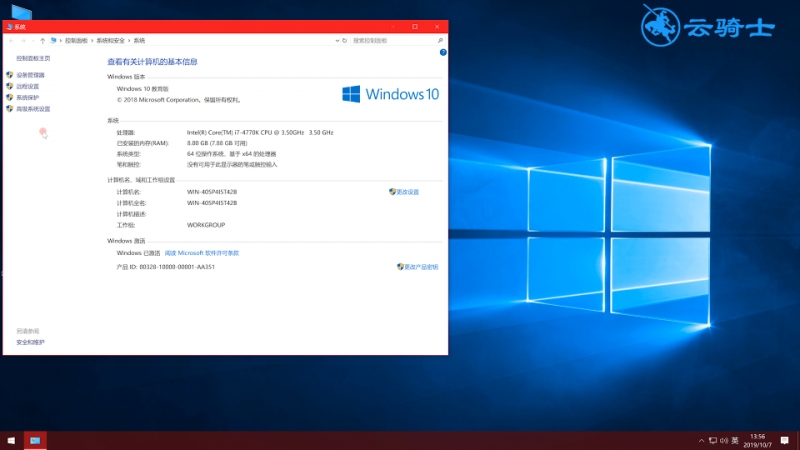This screenshot has width=800, height=450.
Task: Click the processor text Intel Core i7-4770K
Action: coord(260,132)
